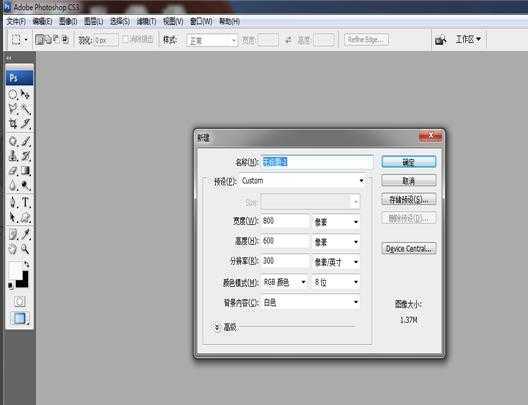This screenshot has height=405, width=528.
Task: Choose the New Selection mode icon
Action: [x=39, y=40]
